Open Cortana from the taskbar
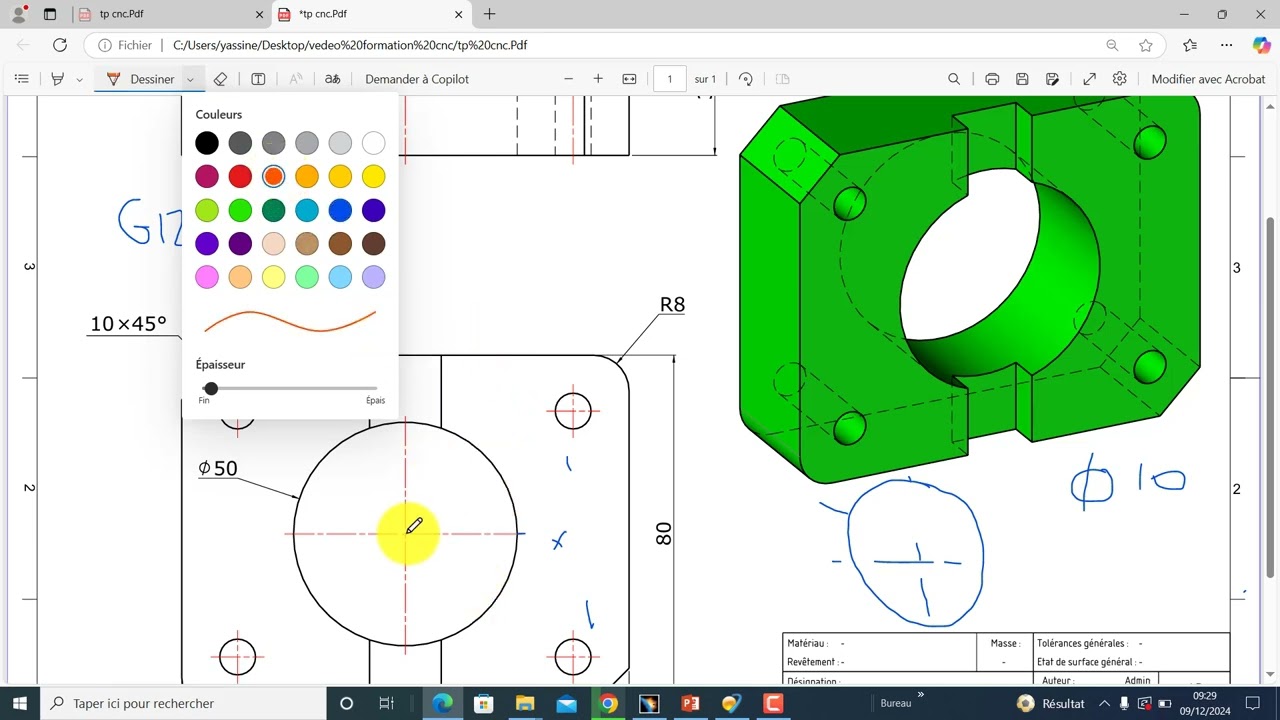 [347, 703]
